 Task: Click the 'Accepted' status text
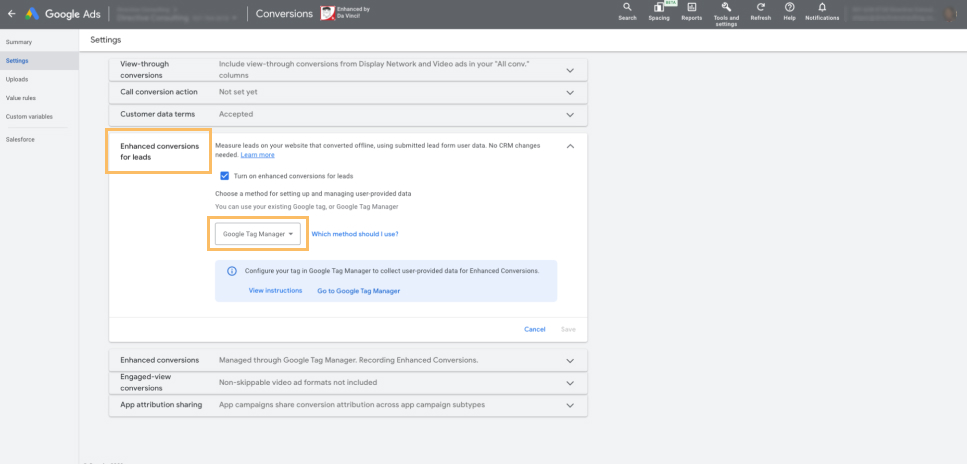[236, 114]
